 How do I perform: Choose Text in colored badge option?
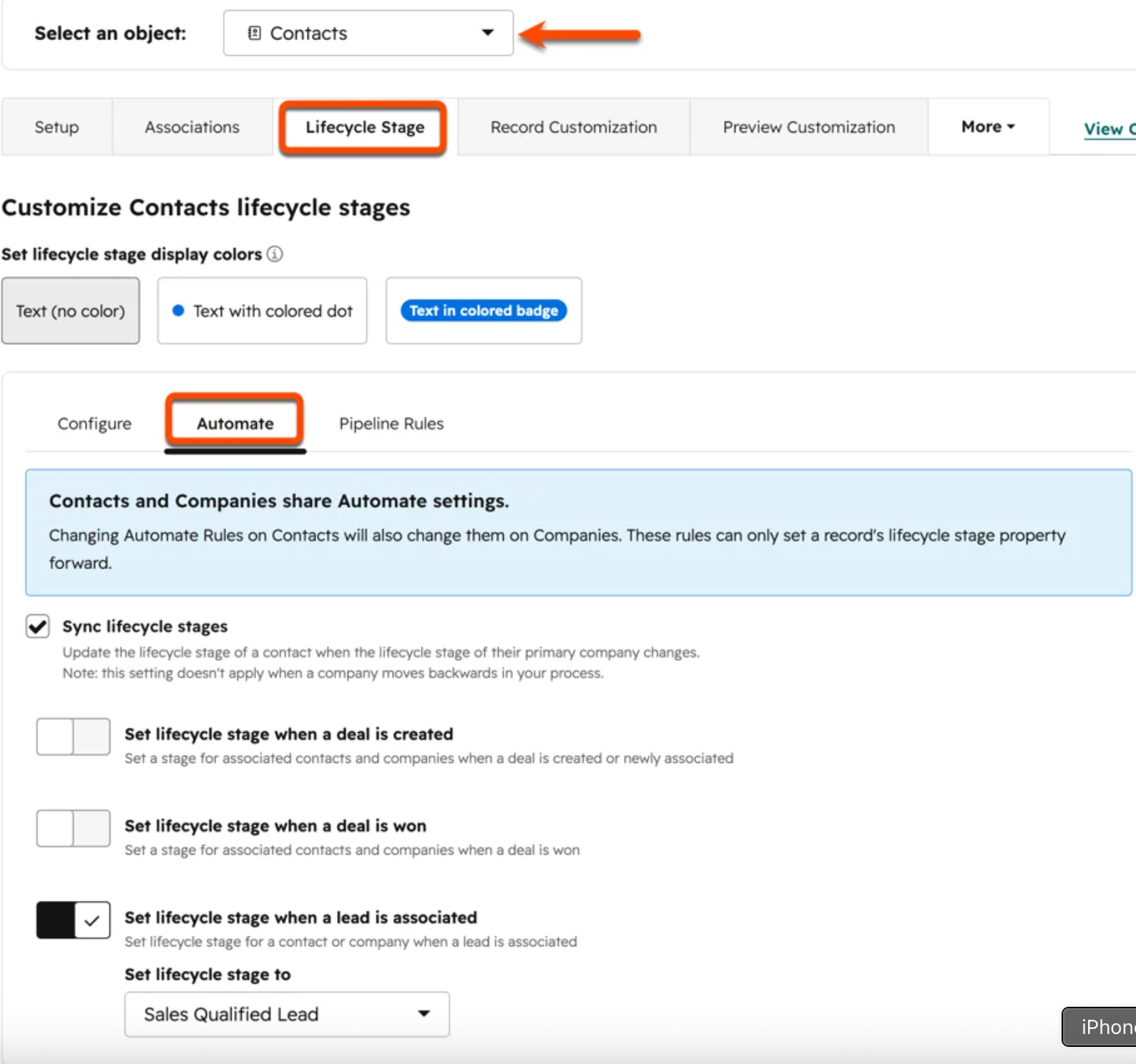tap(484, 311)
